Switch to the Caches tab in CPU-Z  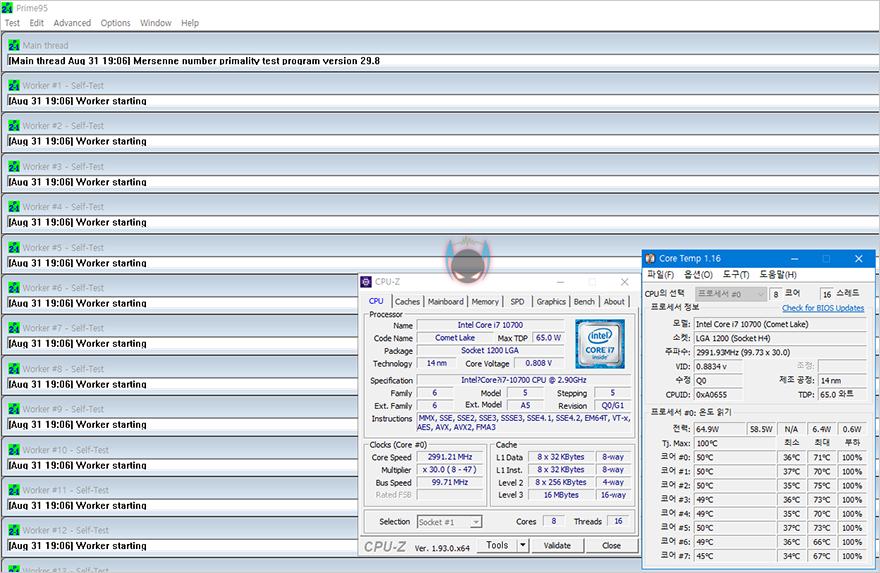tap(407, 301)
